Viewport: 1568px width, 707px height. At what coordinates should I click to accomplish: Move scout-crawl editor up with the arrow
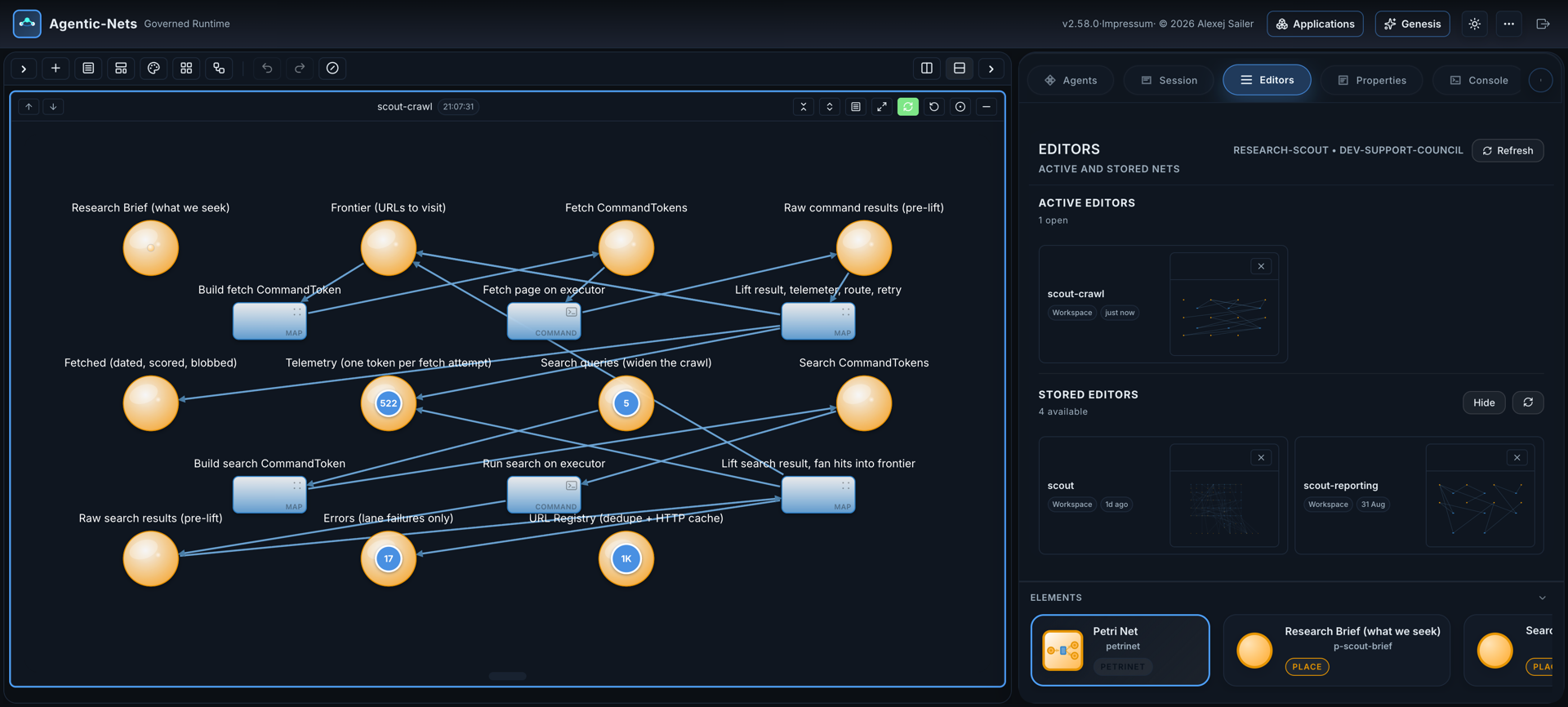29,107
